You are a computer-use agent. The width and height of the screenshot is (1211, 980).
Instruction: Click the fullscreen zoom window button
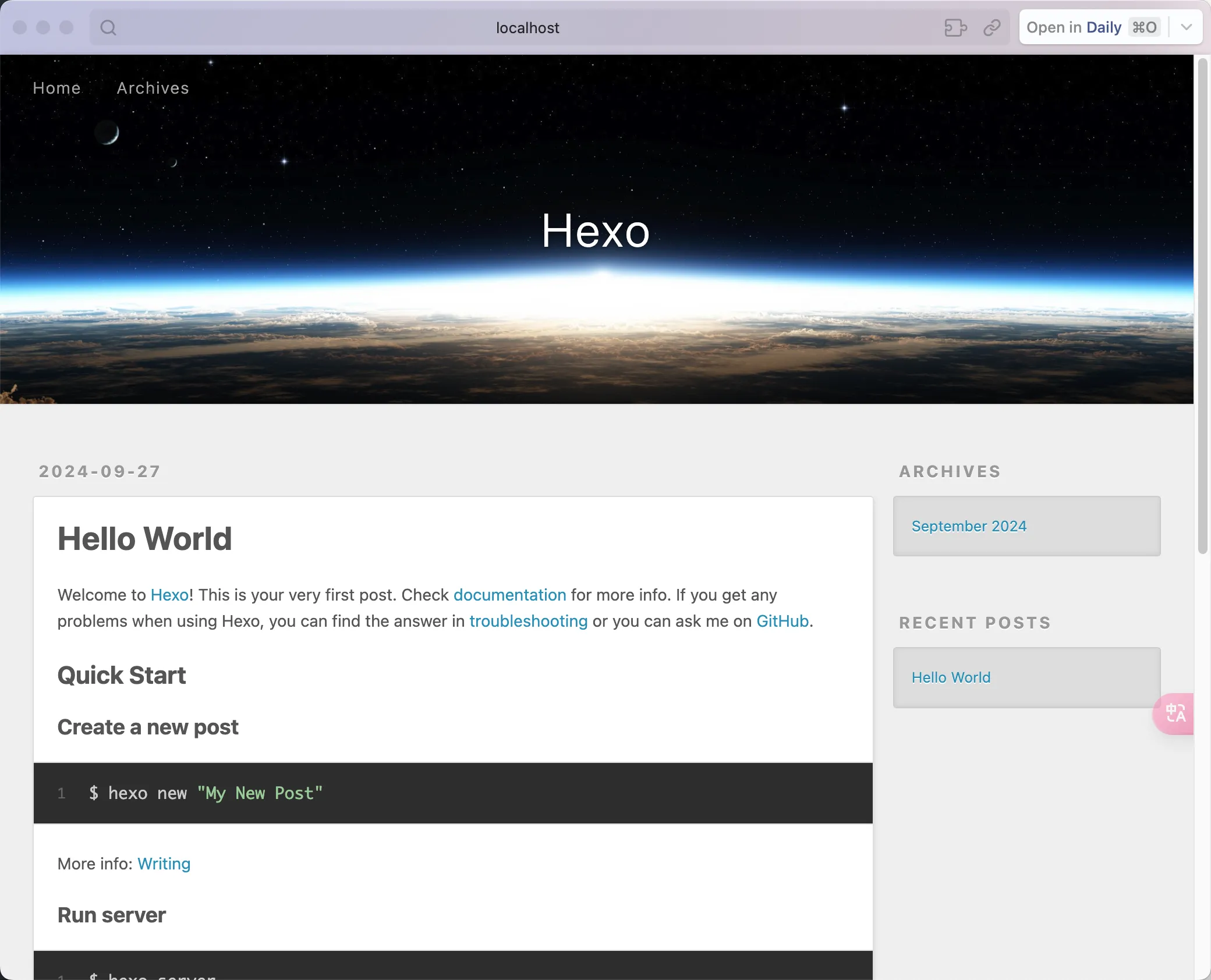(x=66, y=27)
